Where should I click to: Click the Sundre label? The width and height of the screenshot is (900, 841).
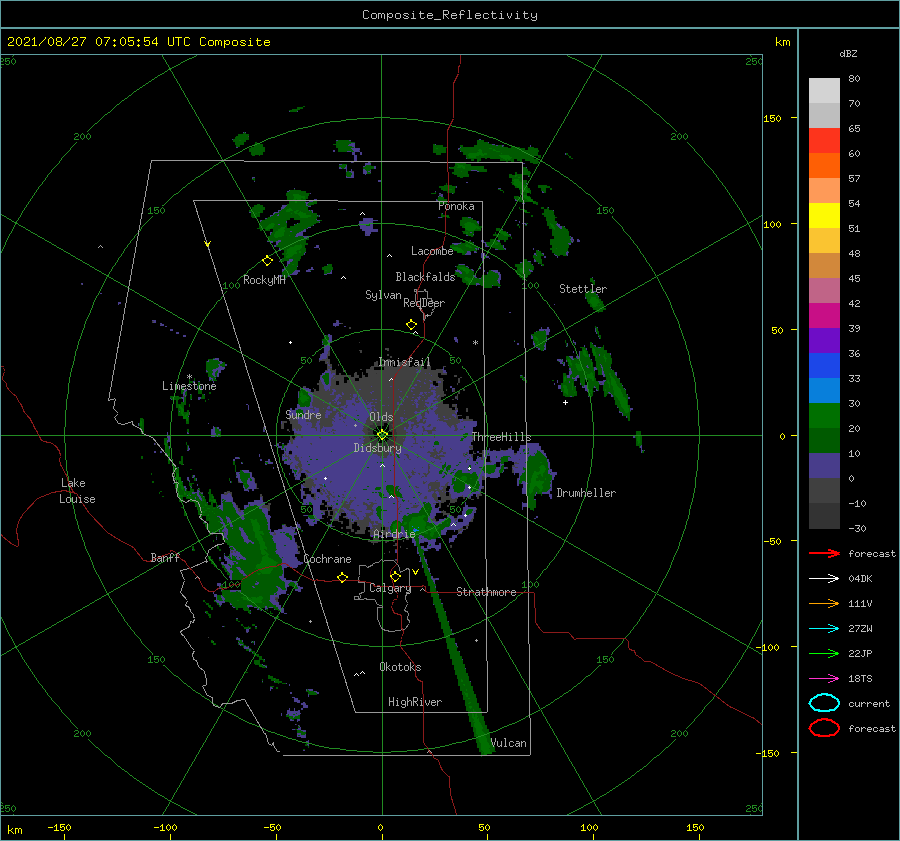(303, 414)
